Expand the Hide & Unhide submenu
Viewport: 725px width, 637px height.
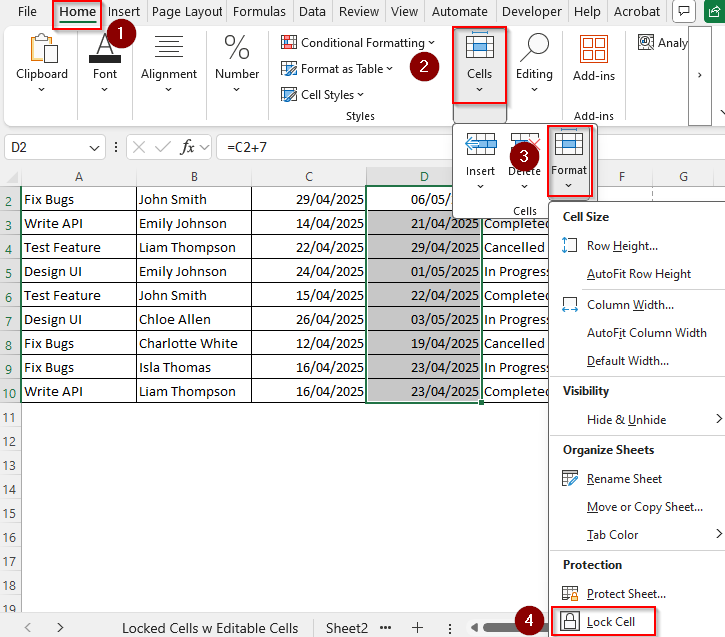coord(719,419)
